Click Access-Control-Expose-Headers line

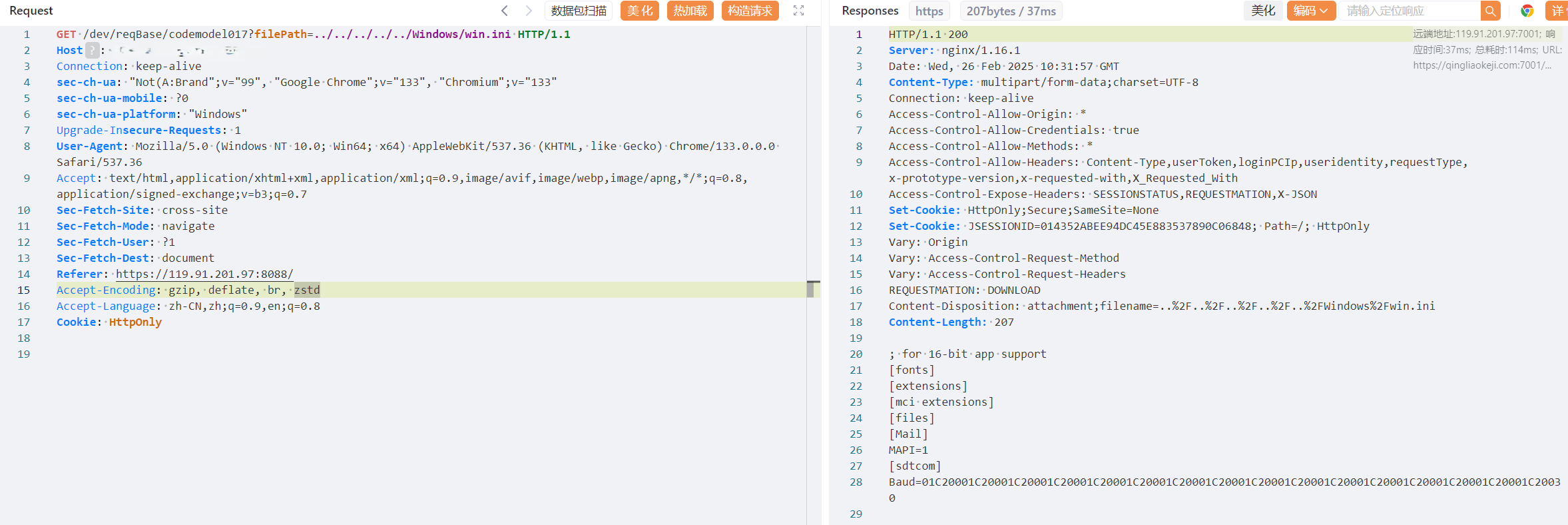[x=1103, y=194]
